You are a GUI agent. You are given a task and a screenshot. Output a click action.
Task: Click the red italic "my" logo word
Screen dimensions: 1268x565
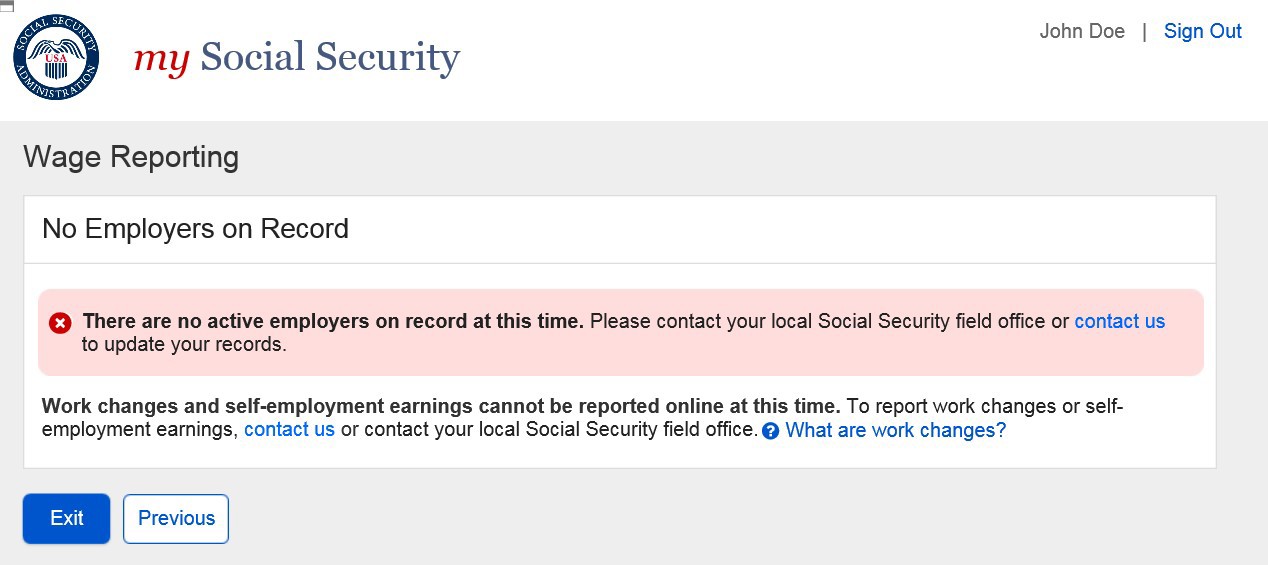point(161,58)
